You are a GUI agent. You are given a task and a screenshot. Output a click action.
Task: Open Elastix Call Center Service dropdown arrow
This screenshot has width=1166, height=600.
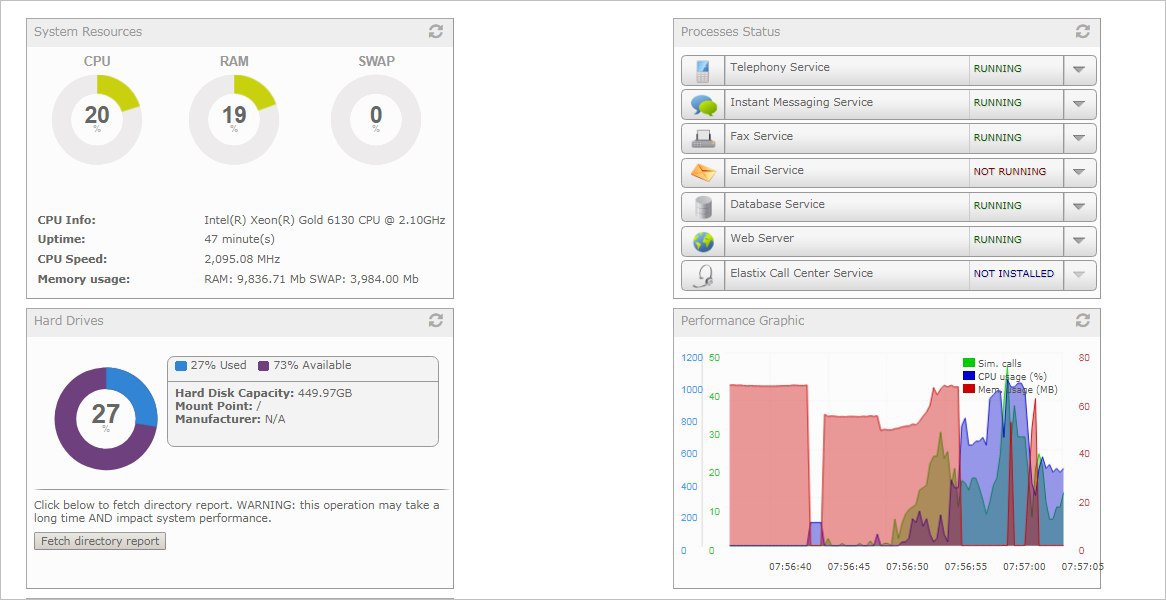[1080, 275]
